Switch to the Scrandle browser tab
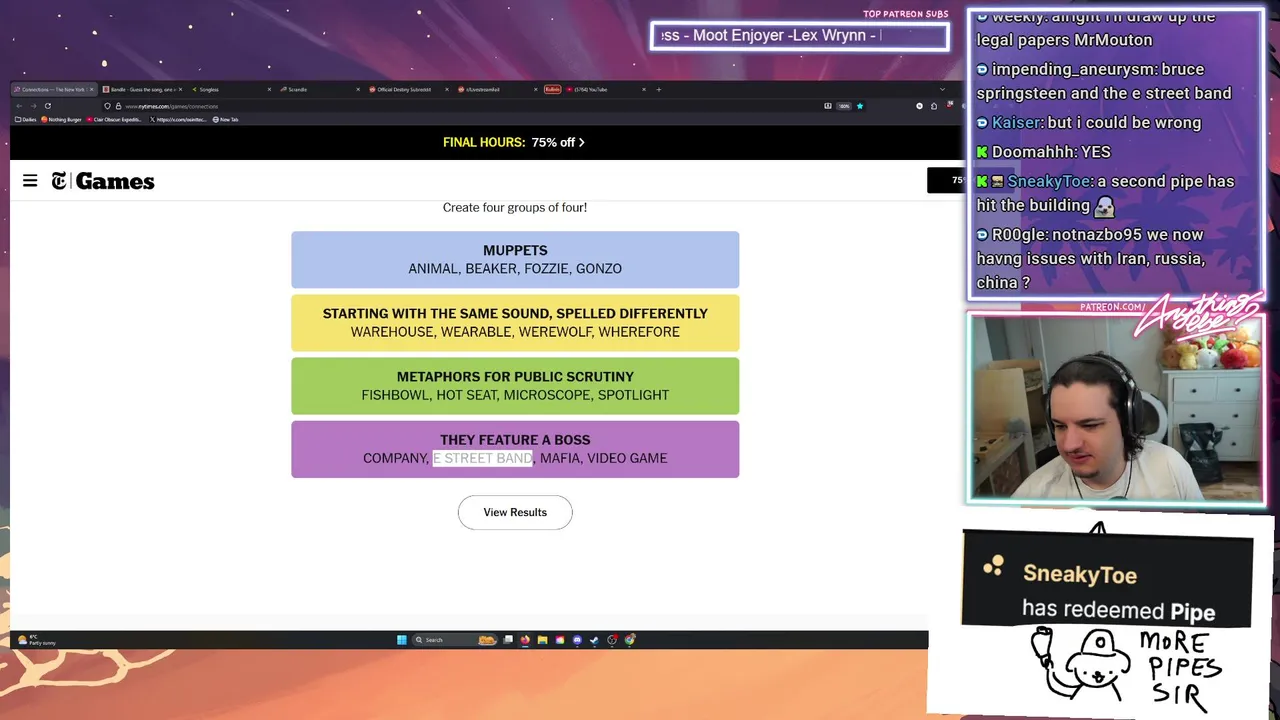This screenshot has width=1280, height=720. coord(320,89)
